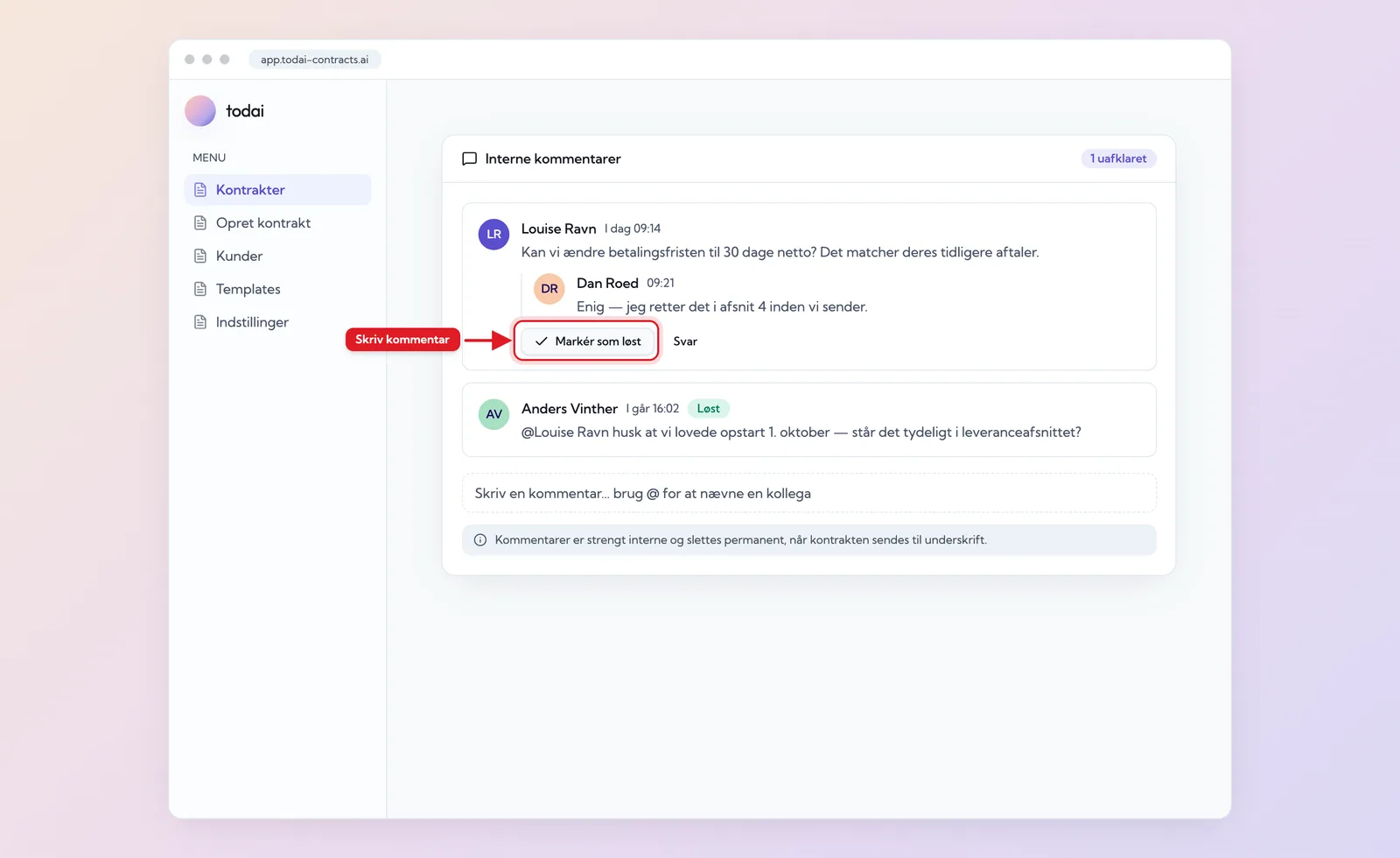Click the Templates document icon
The image size is (1400, 858).
click(200, 289)
